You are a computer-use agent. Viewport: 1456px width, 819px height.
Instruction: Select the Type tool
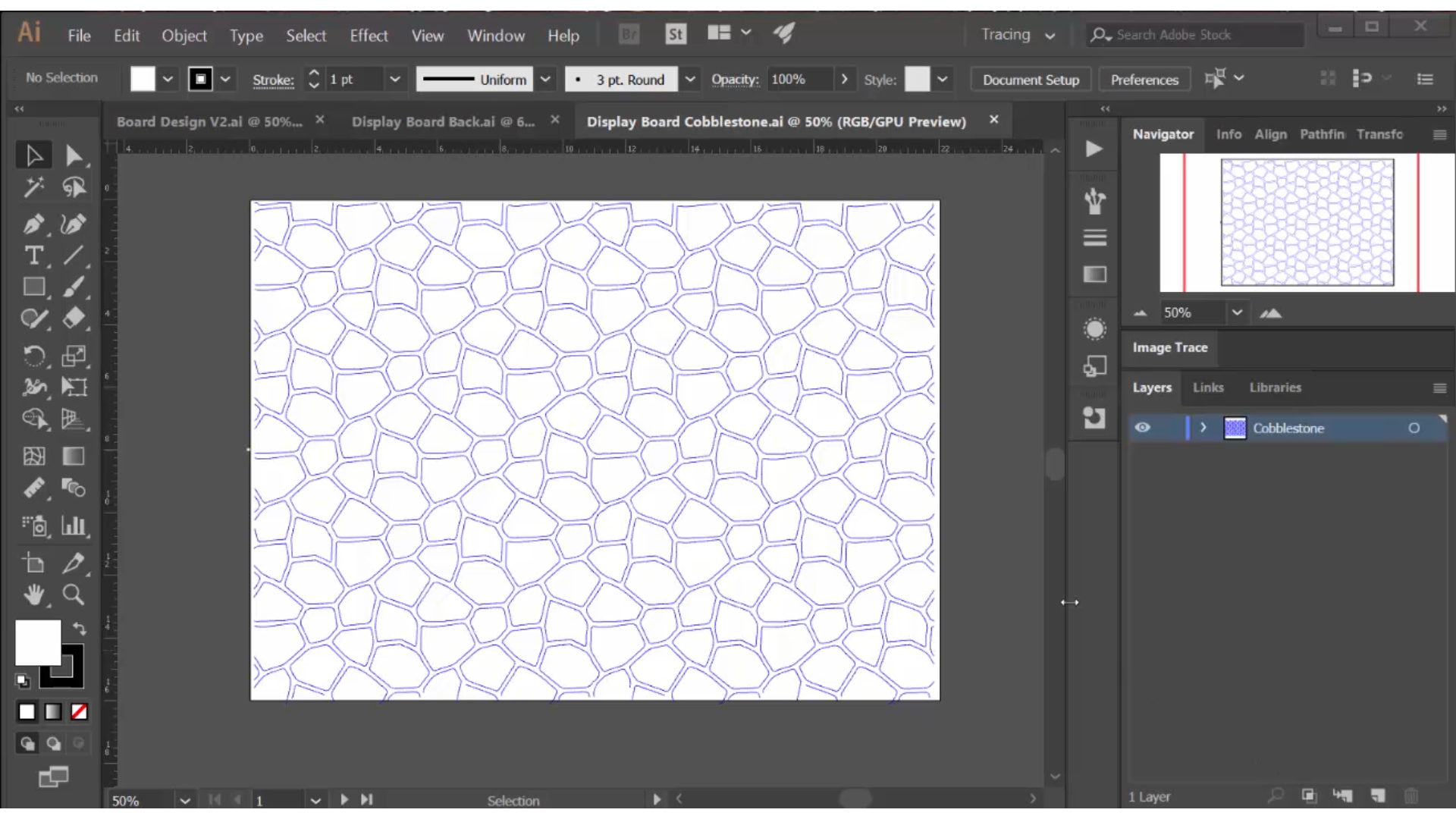click(33, 255)
